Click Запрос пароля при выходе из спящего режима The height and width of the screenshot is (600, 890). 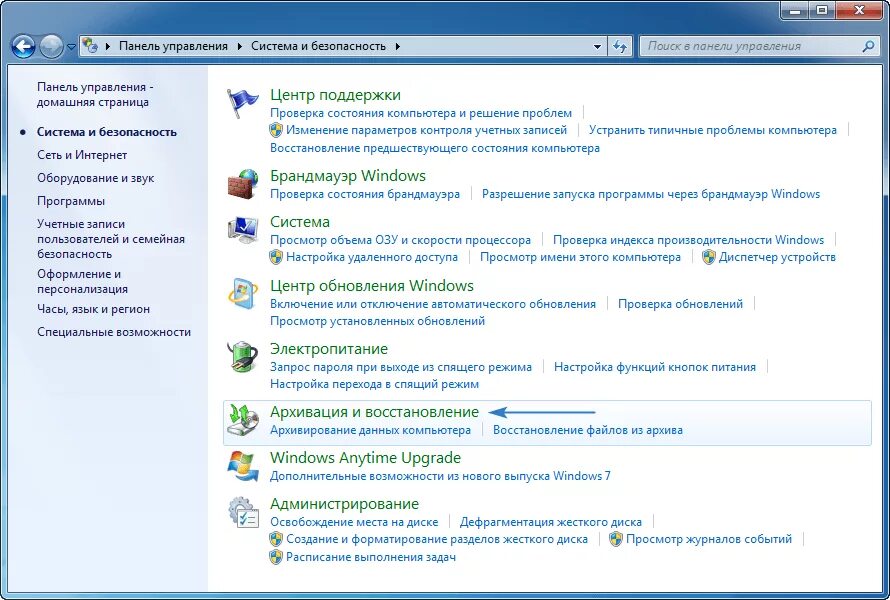[401, 367]
